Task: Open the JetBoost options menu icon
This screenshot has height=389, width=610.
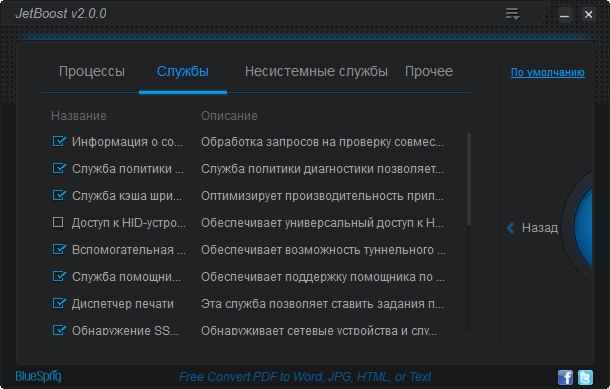Action: pyautogui.click(x=513, y=14)
